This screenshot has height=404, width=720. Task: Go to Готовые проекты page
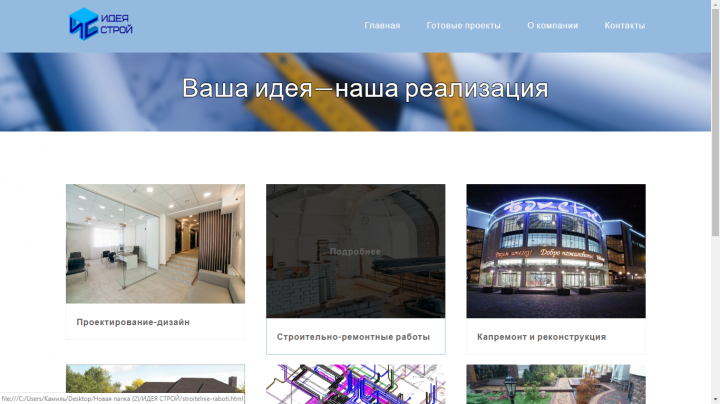pos(463,26)
